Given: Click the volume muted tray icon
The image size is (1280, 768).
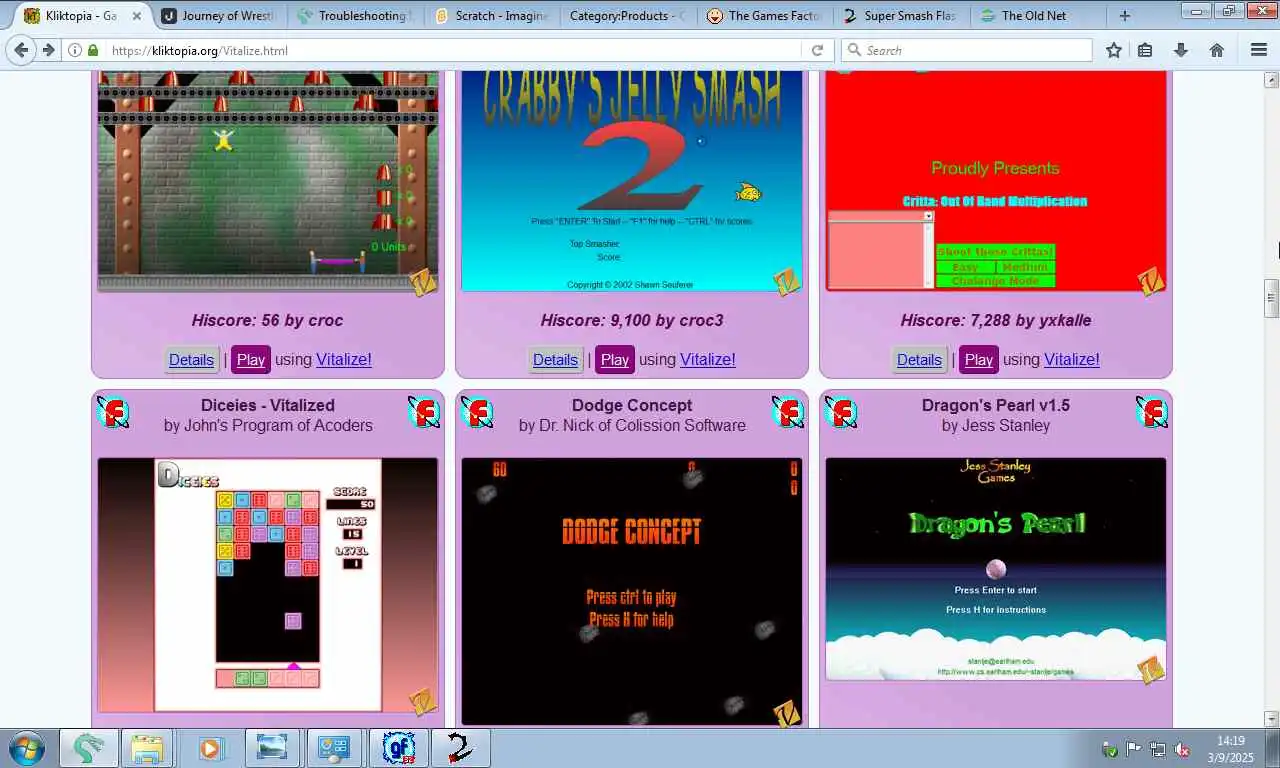Looking at the screenshot, I should (x=1182, y=749).
